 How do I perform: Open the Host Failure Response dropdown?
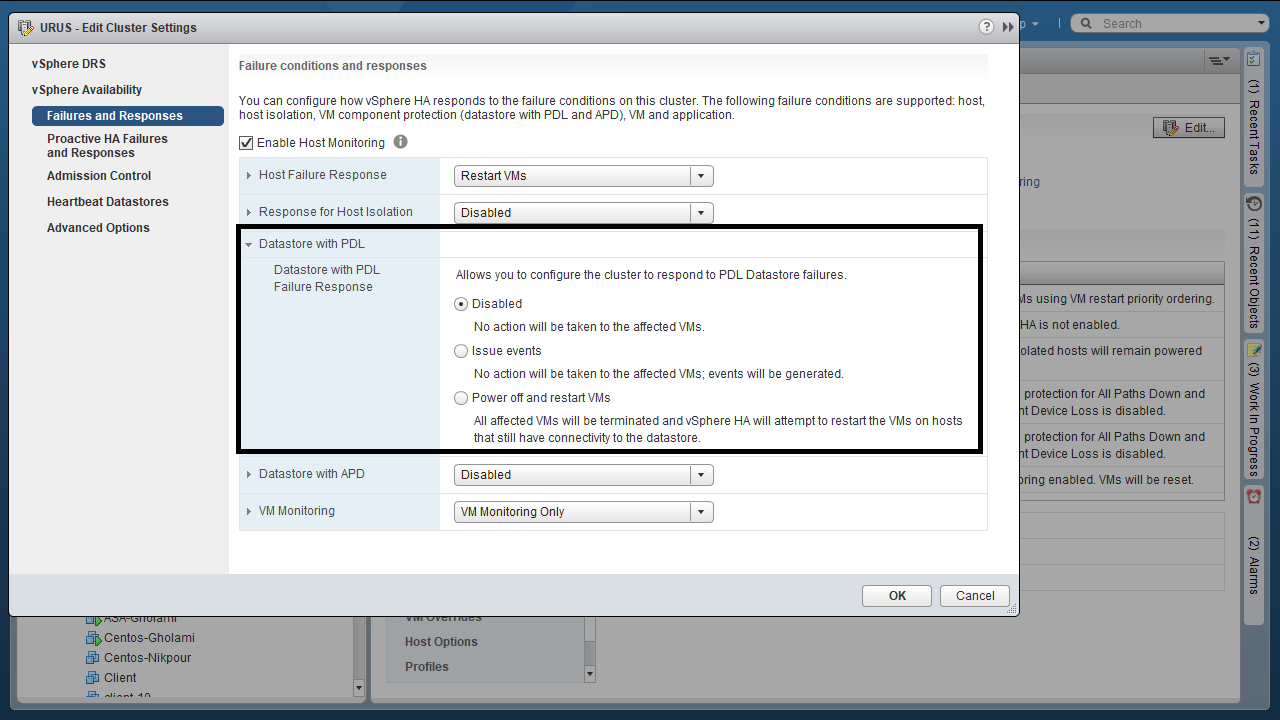point(583,176)
